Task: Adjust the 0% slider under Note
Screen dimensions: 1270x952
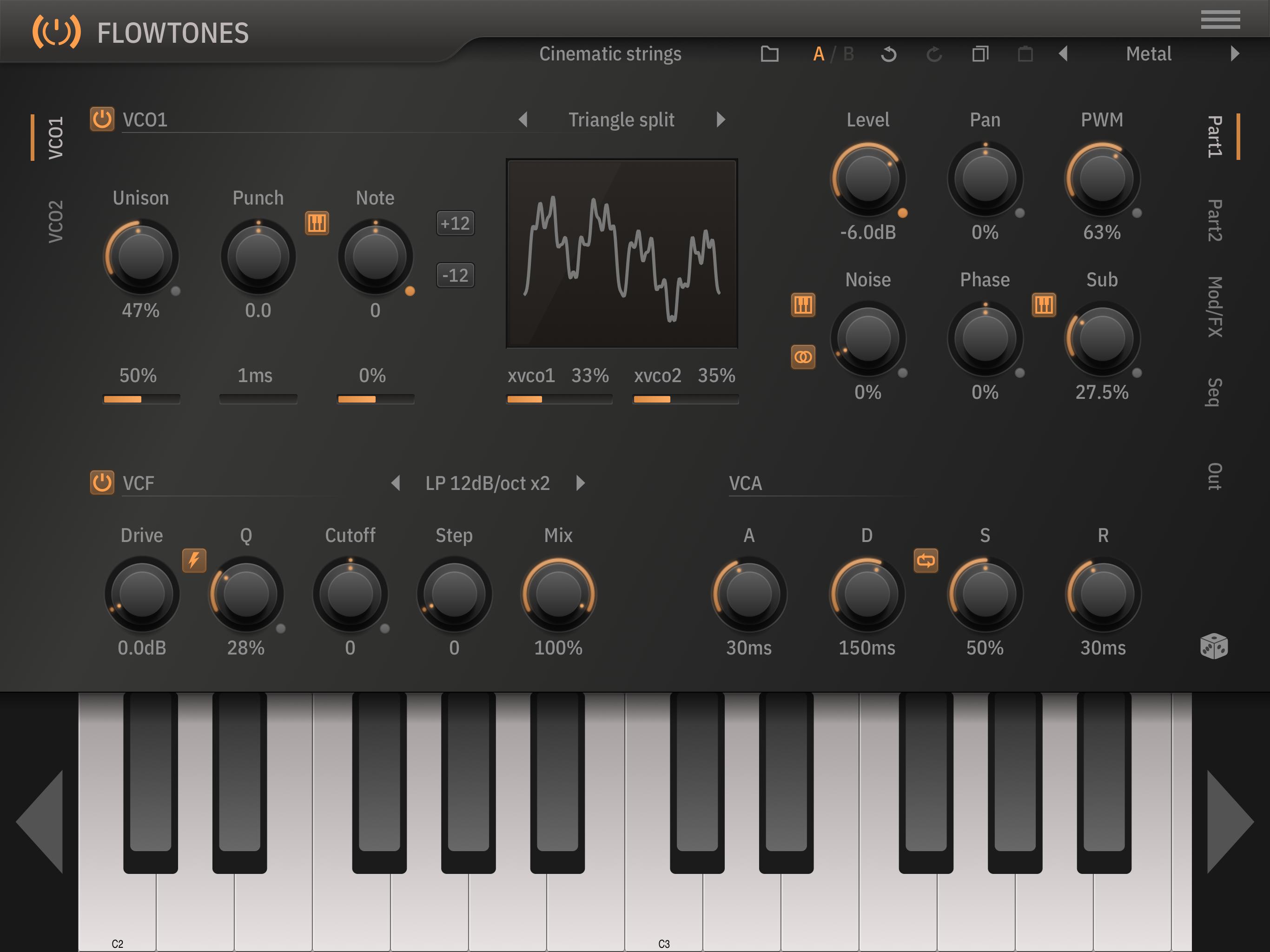Action: pyautogui.click(x=376, y=399)
